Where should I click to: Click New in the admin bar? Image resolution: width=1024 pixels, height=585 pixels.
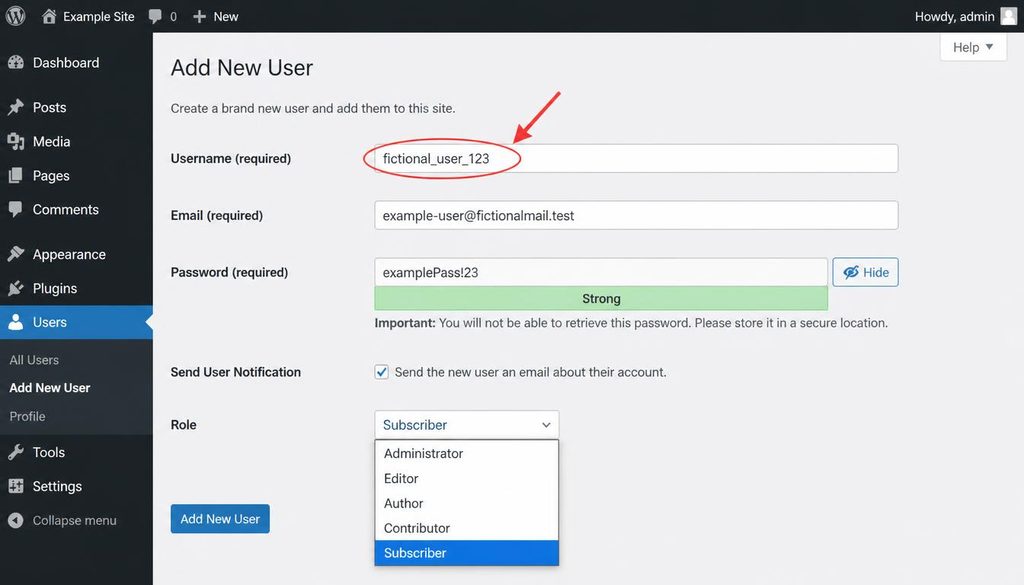225,16
